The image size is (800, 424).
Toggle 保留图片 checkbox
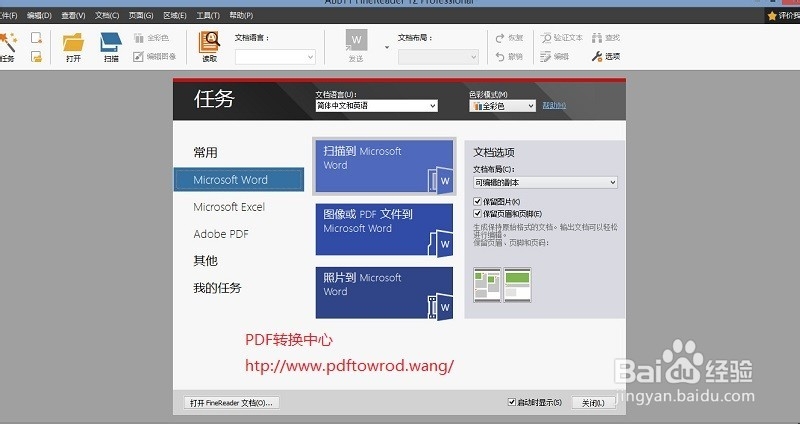[478, 202]
